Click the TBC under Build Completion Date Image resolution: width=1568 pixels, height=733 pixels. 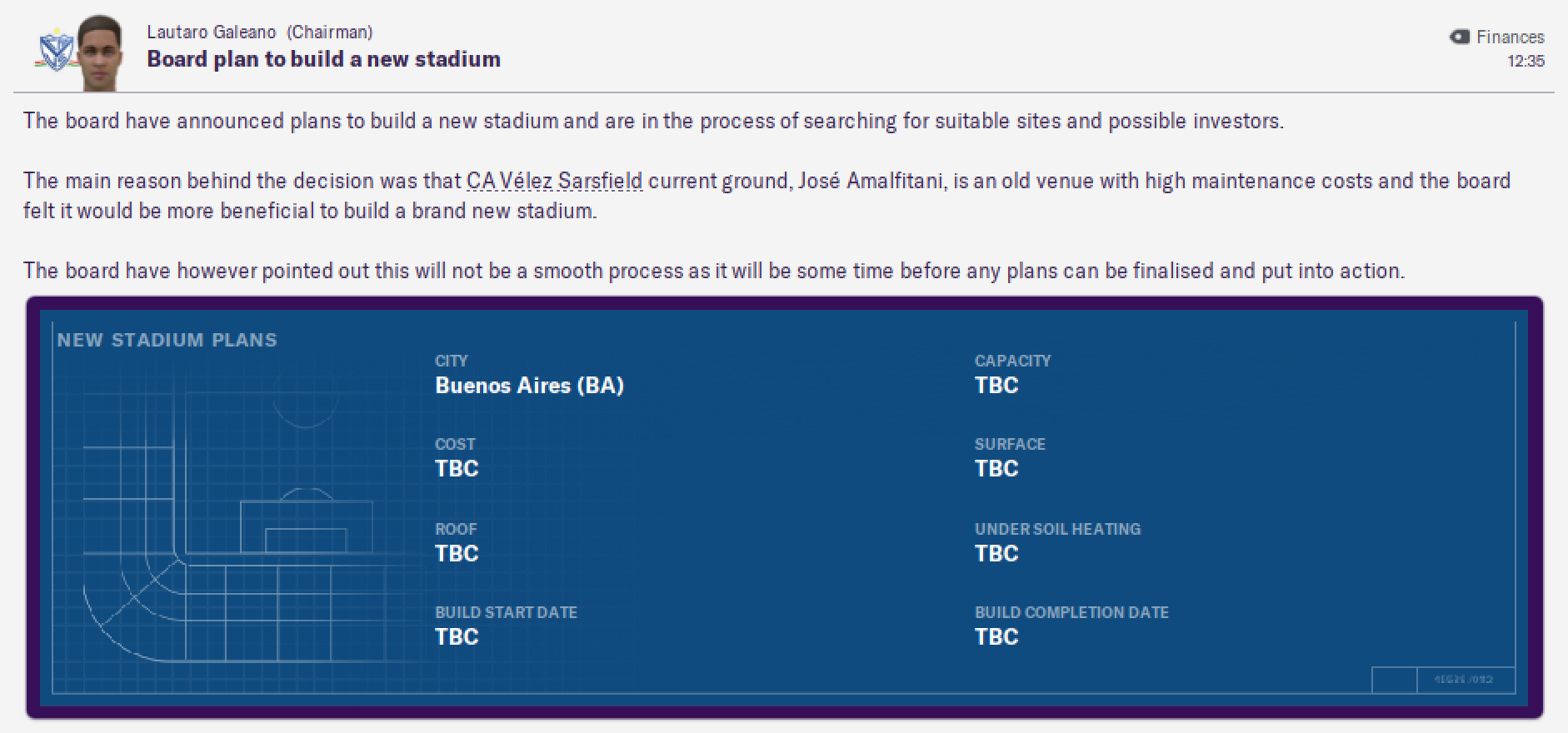click(x=996, y=637)
